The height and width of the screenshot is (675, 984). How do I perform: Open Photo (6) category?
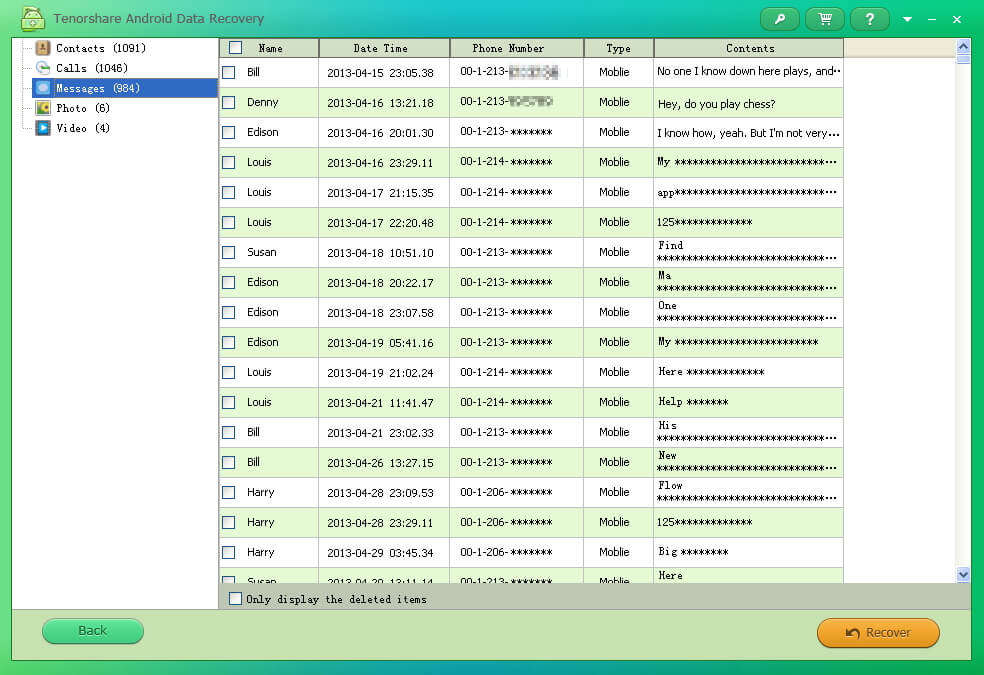click(x=83, y=108)
